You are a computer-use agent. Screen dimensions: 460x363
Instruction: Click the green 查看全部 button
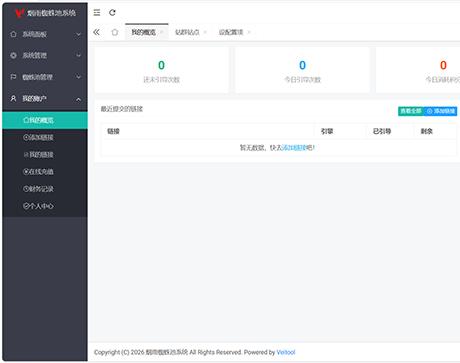[411, 111]
